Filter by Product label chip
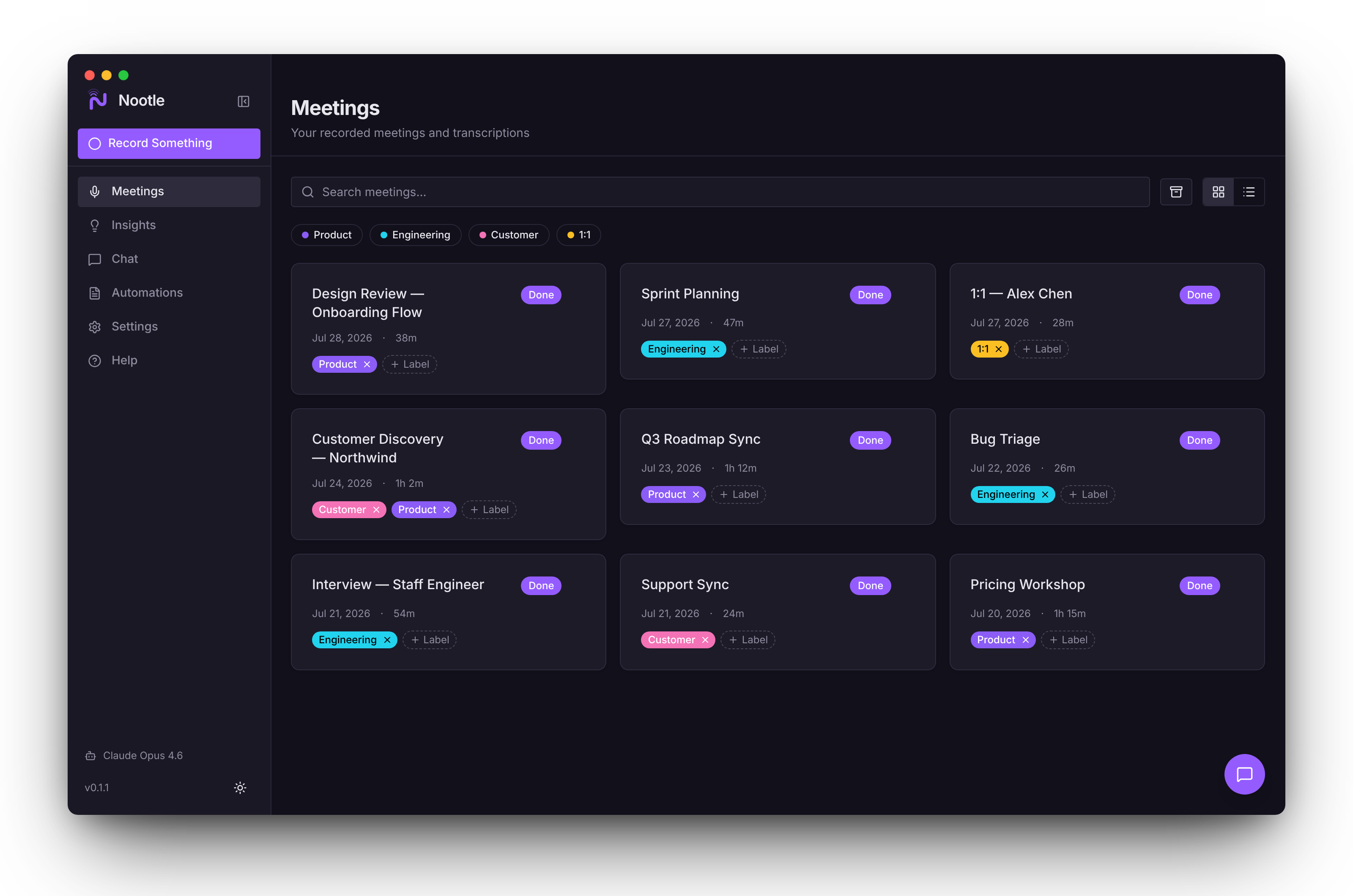 click(x=326, y=235)
